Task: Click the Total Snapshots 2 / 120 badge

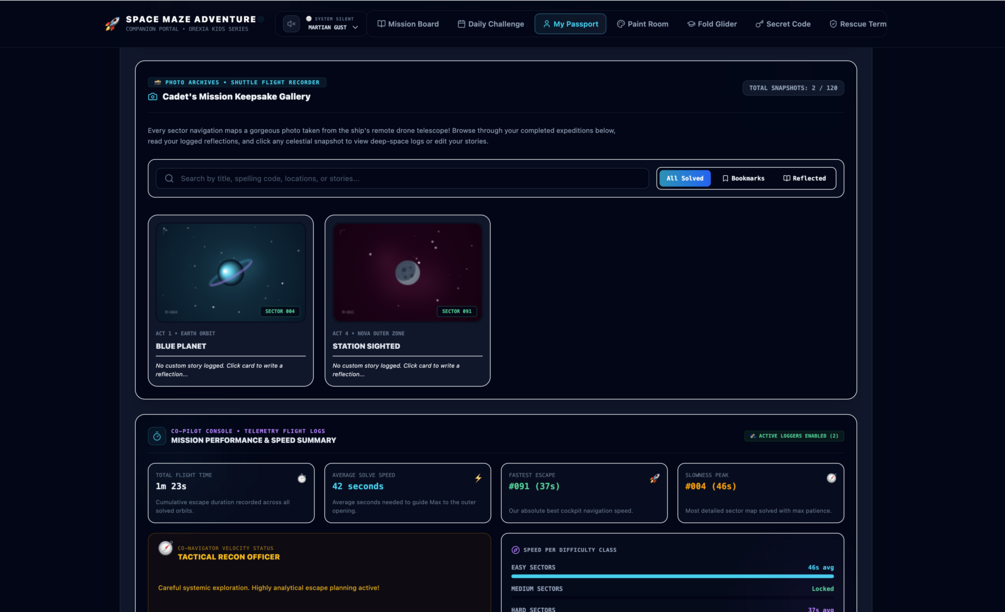Action: 793,88
